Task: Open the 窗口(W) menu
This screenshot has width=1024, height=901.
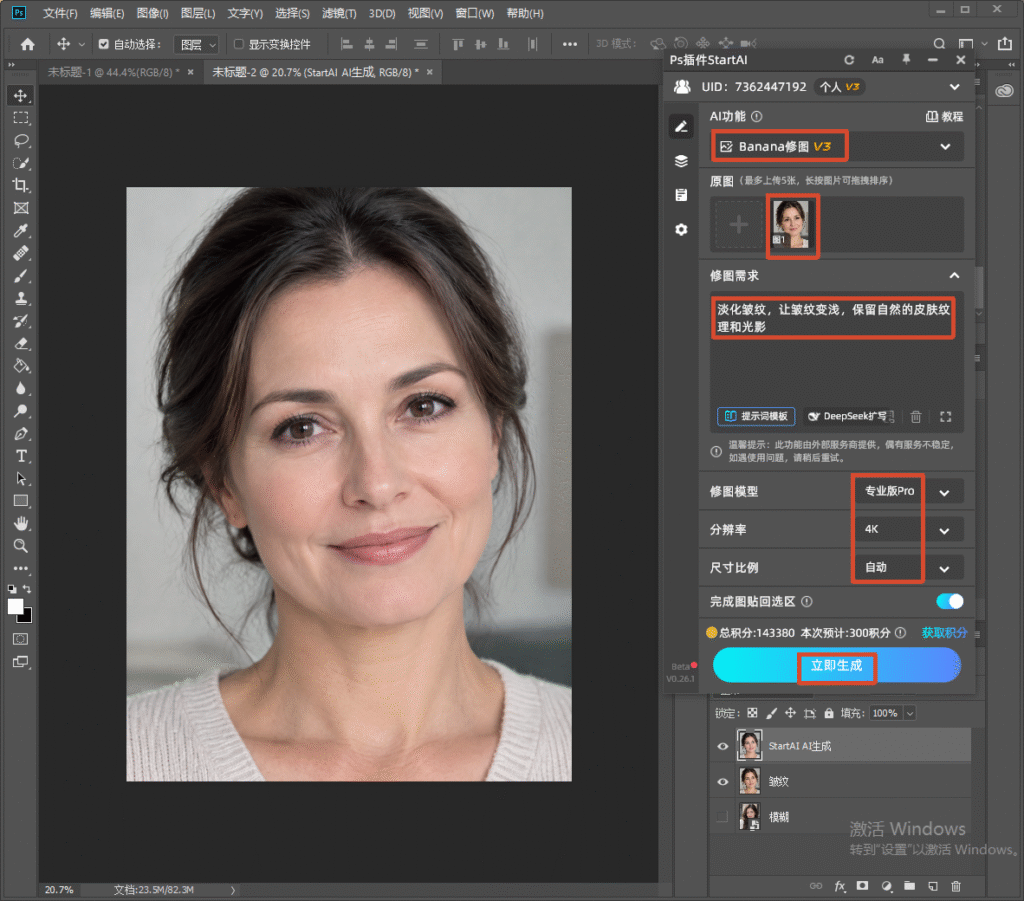Action: click(475, 13)
